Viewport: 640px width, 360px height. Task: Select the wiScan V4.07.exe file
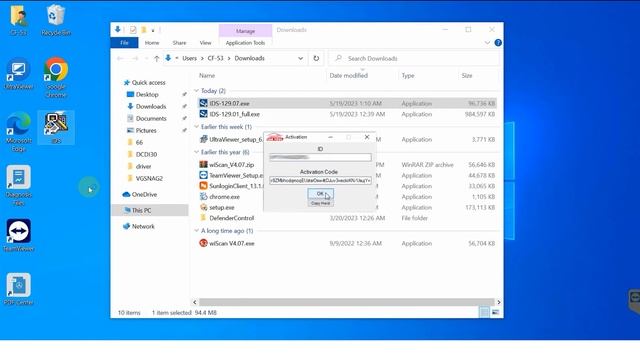347,243
